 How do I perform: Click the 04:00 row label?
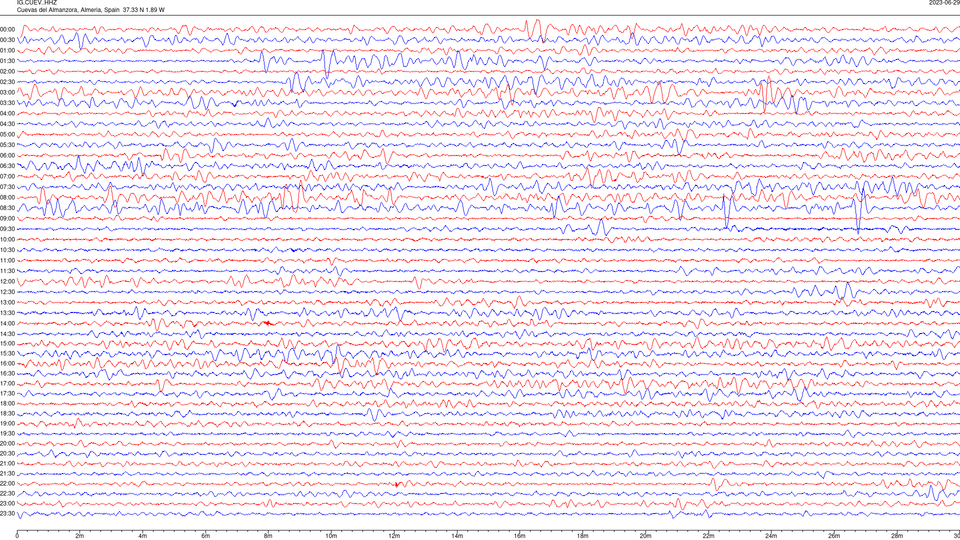click(x=7, y=113)
